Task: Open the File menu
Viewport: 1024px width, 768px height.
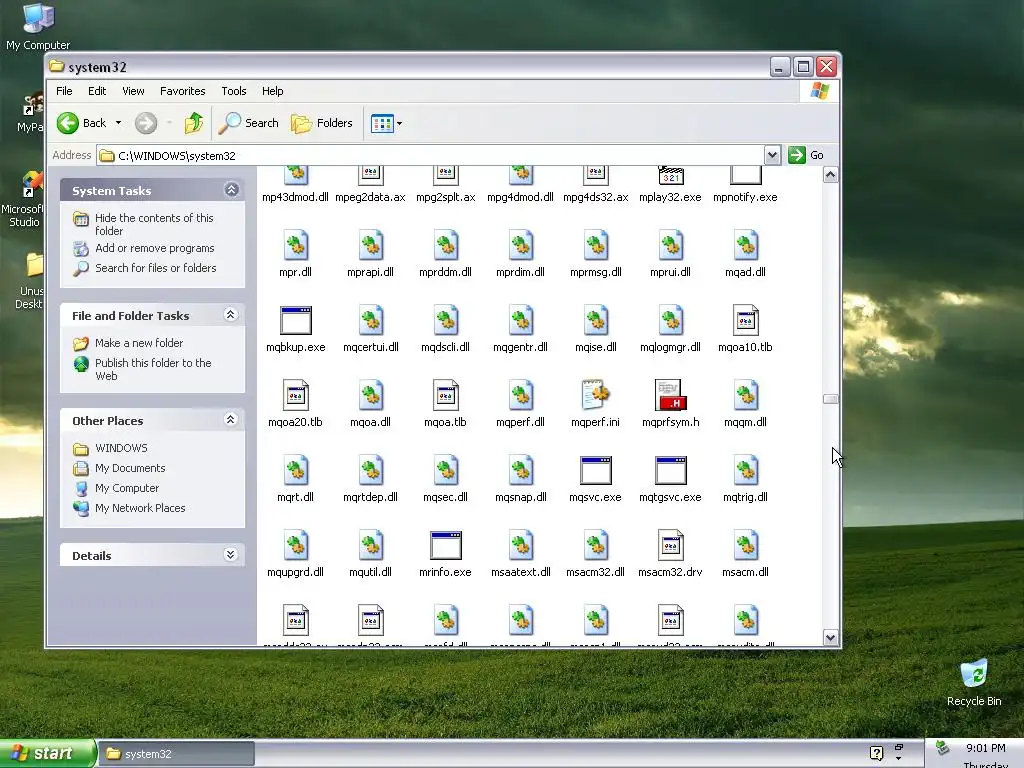Action: point(64,91)
